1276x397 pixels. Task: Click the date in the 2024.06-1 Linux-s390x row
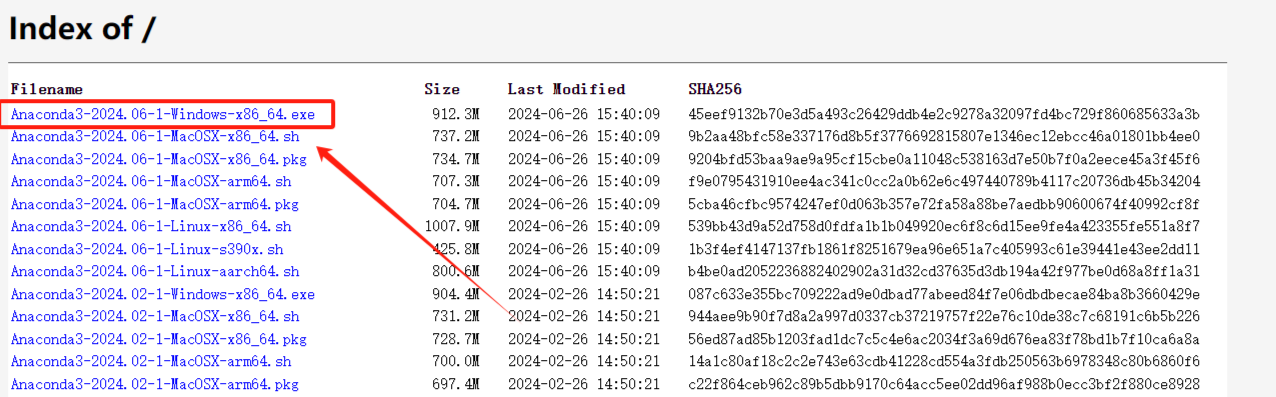click(x=584, y=249)
